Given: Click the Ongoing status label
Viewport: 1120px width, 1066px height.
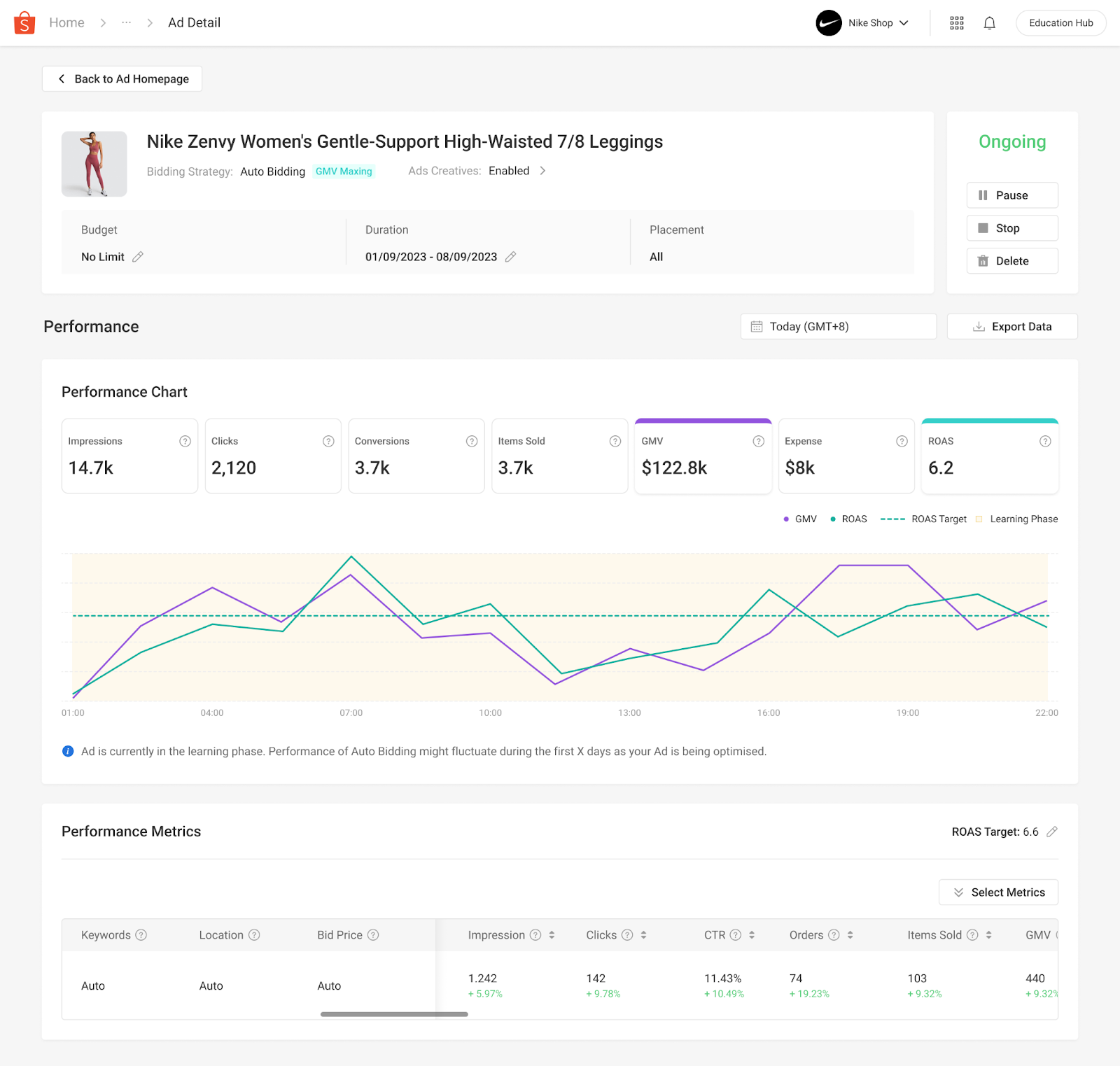Looking at the screenshot, I should coord(1012,141).
